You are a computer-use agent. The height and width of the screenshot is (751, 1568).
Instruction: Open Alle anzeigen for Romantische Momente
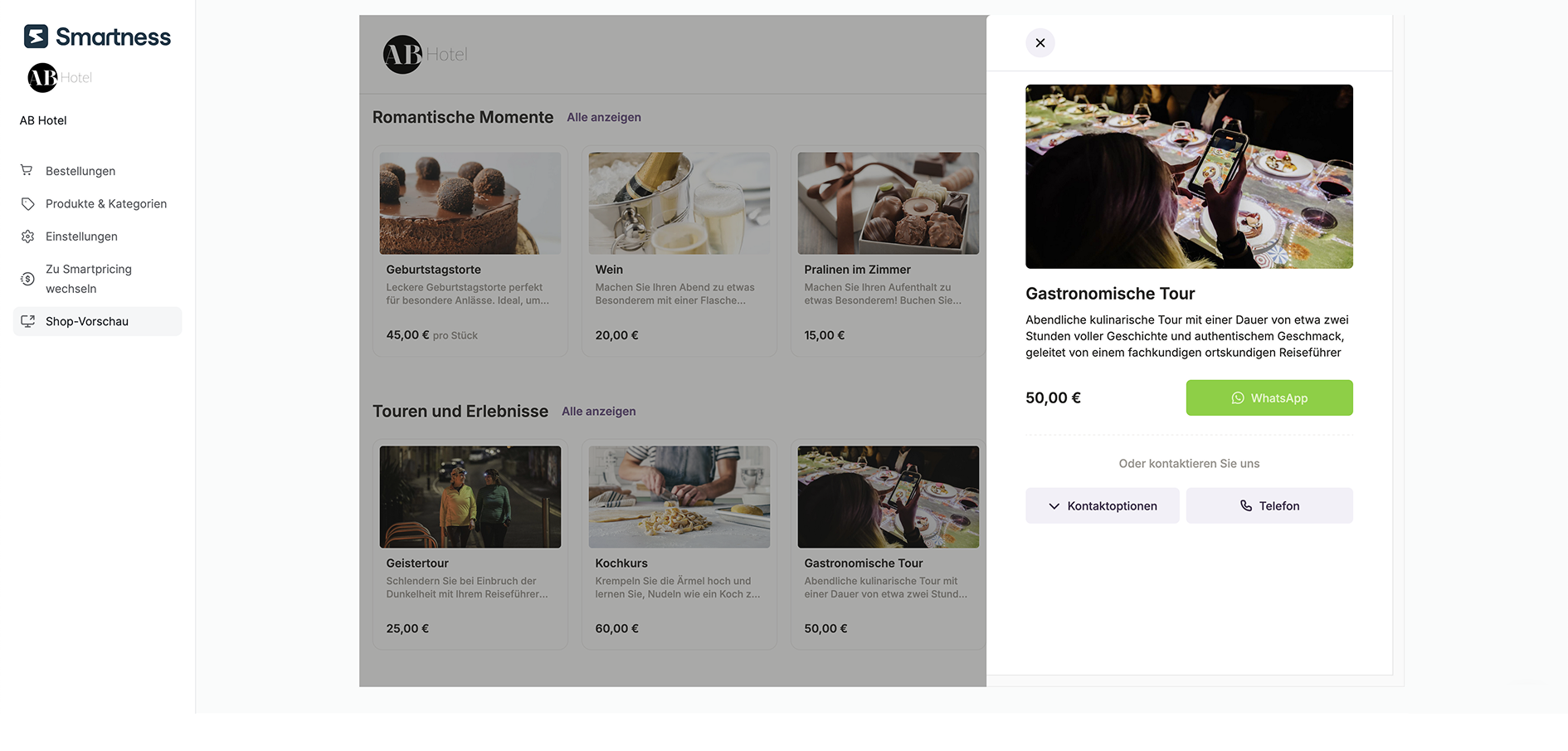tap(603, 117)
